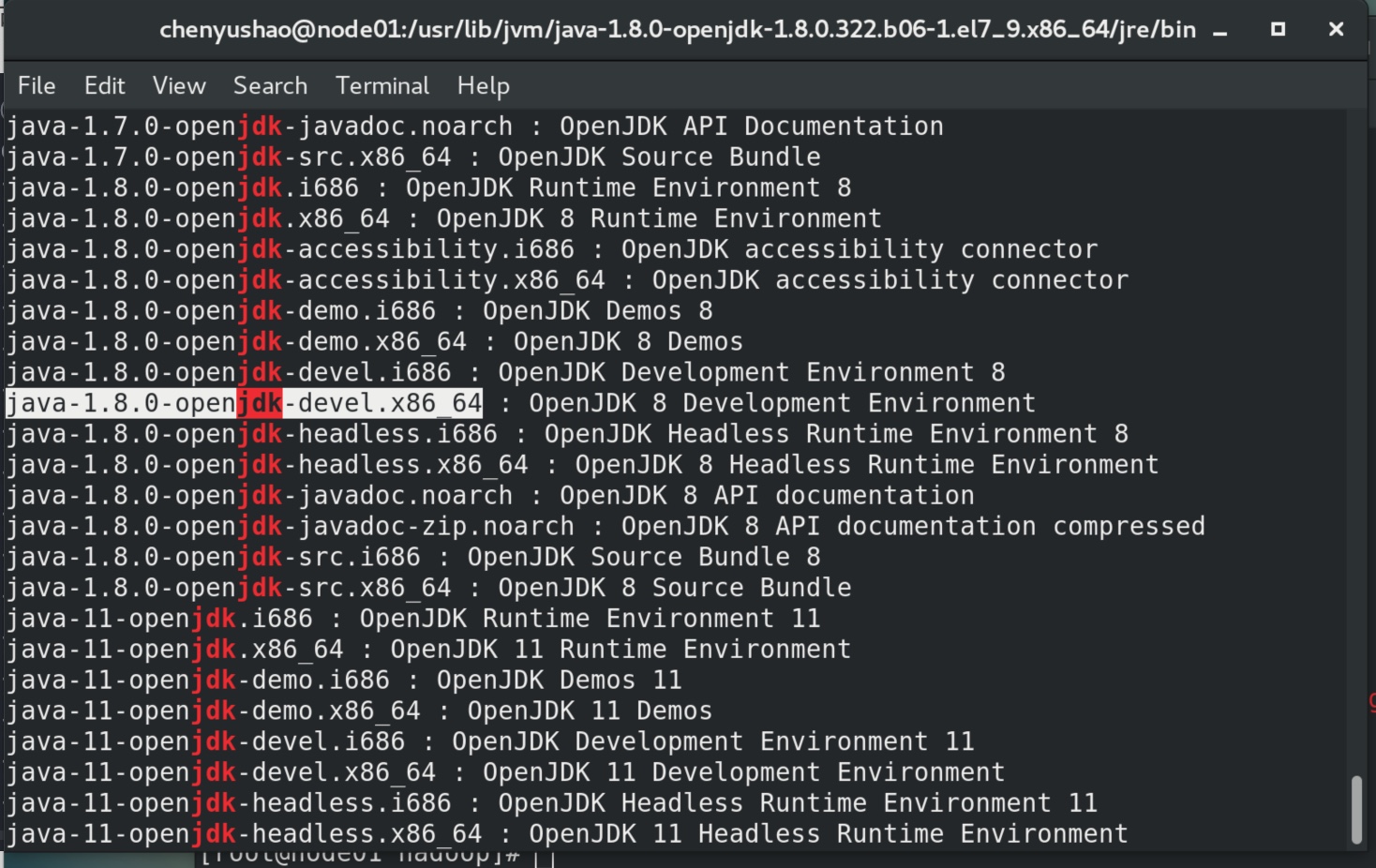Viewport: 1376px width, 868px height.
Task: Click the window title bar text
Action: [678, 30]
